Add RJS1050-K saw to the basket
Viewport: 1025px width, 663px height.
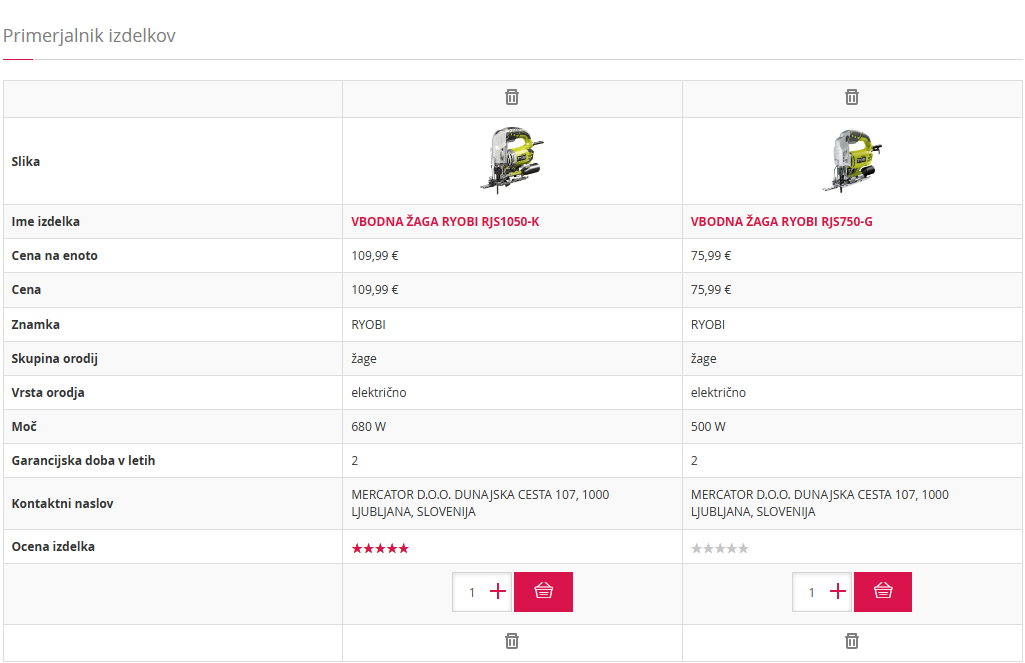543,592
